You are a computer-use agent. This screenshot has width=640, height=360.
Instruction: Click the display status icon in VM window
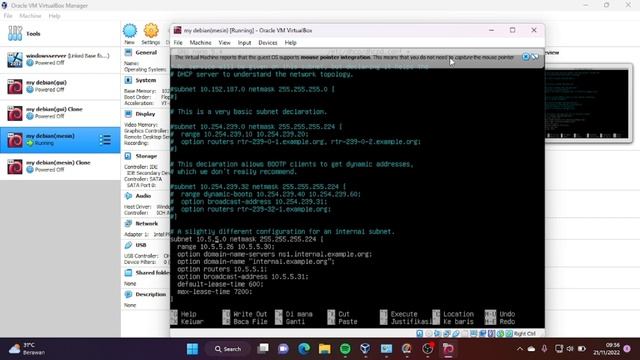point(473,333)
